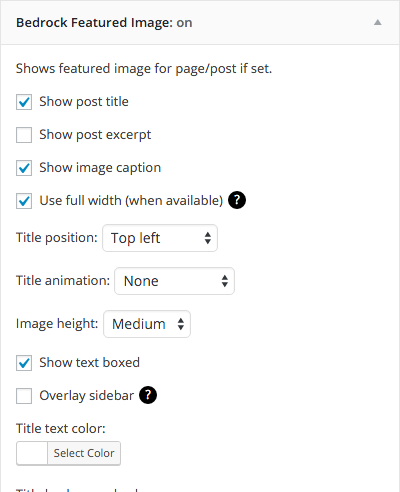This screenshot has height=492, width=400.
Task: Click help icon beside Overlay sidebar
Action: pyautogui.click(x=148, y=395)
